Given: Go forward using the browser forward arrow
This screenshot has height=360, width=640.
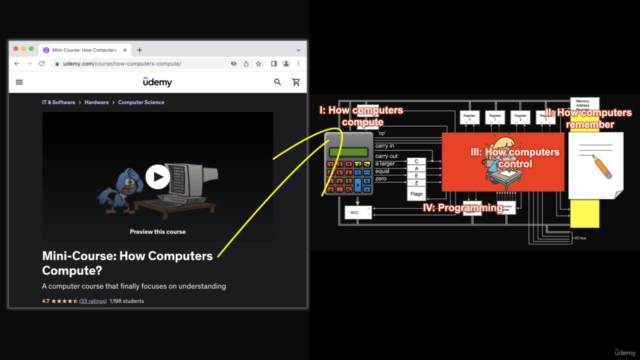Looking at the screenshot, I should point(29,64).
